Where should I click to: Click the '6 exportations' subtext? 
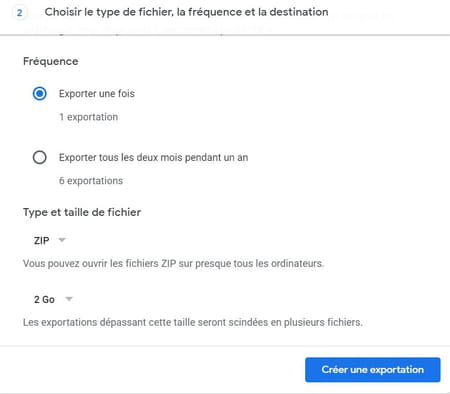(x=91, y=181)
